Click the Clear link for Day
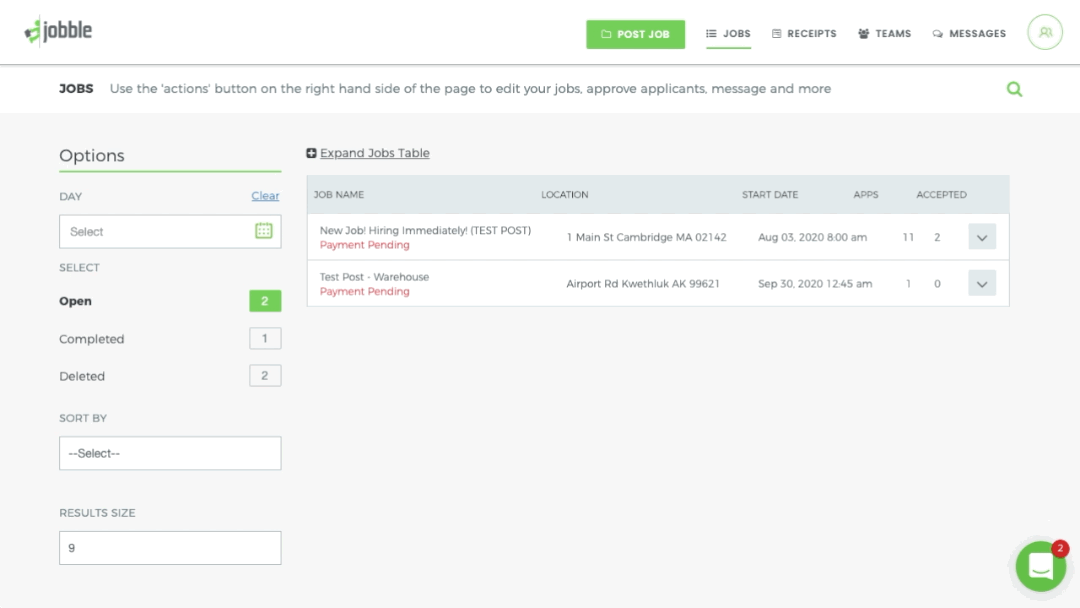 click(x=265, y=196)
